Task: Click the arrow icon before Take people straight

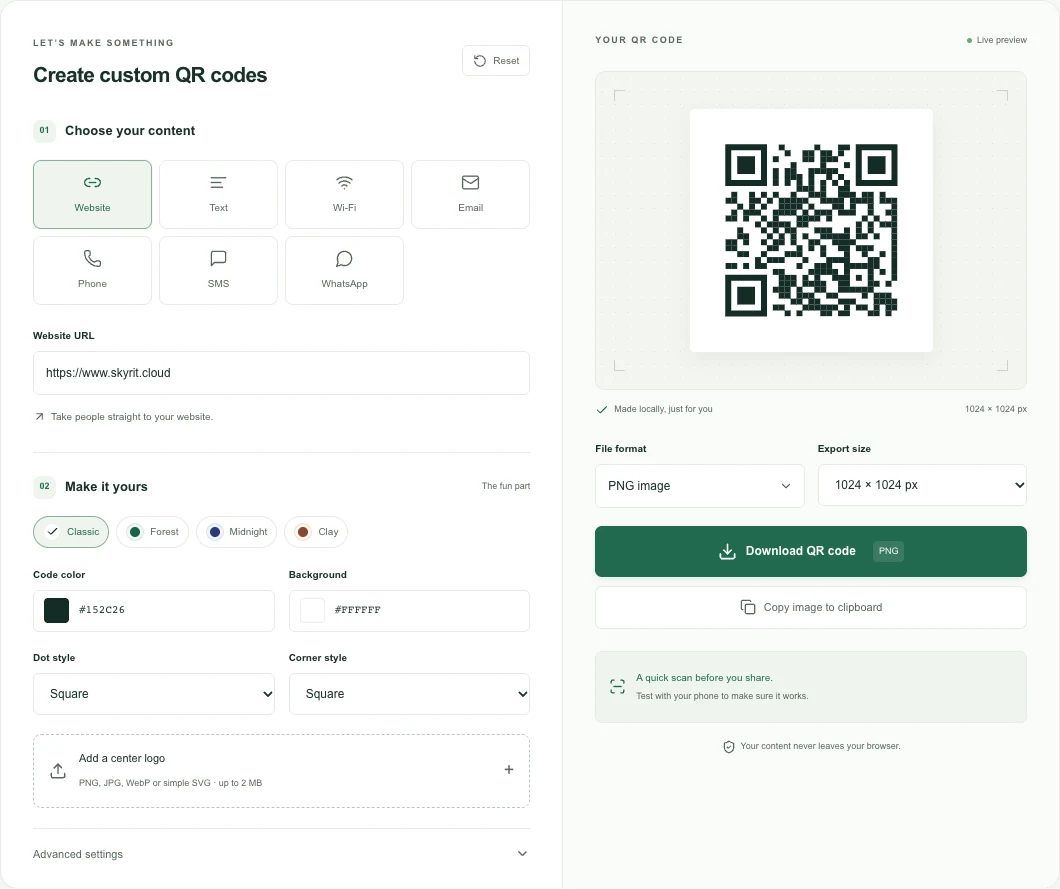Action: [x=39, y=416]
